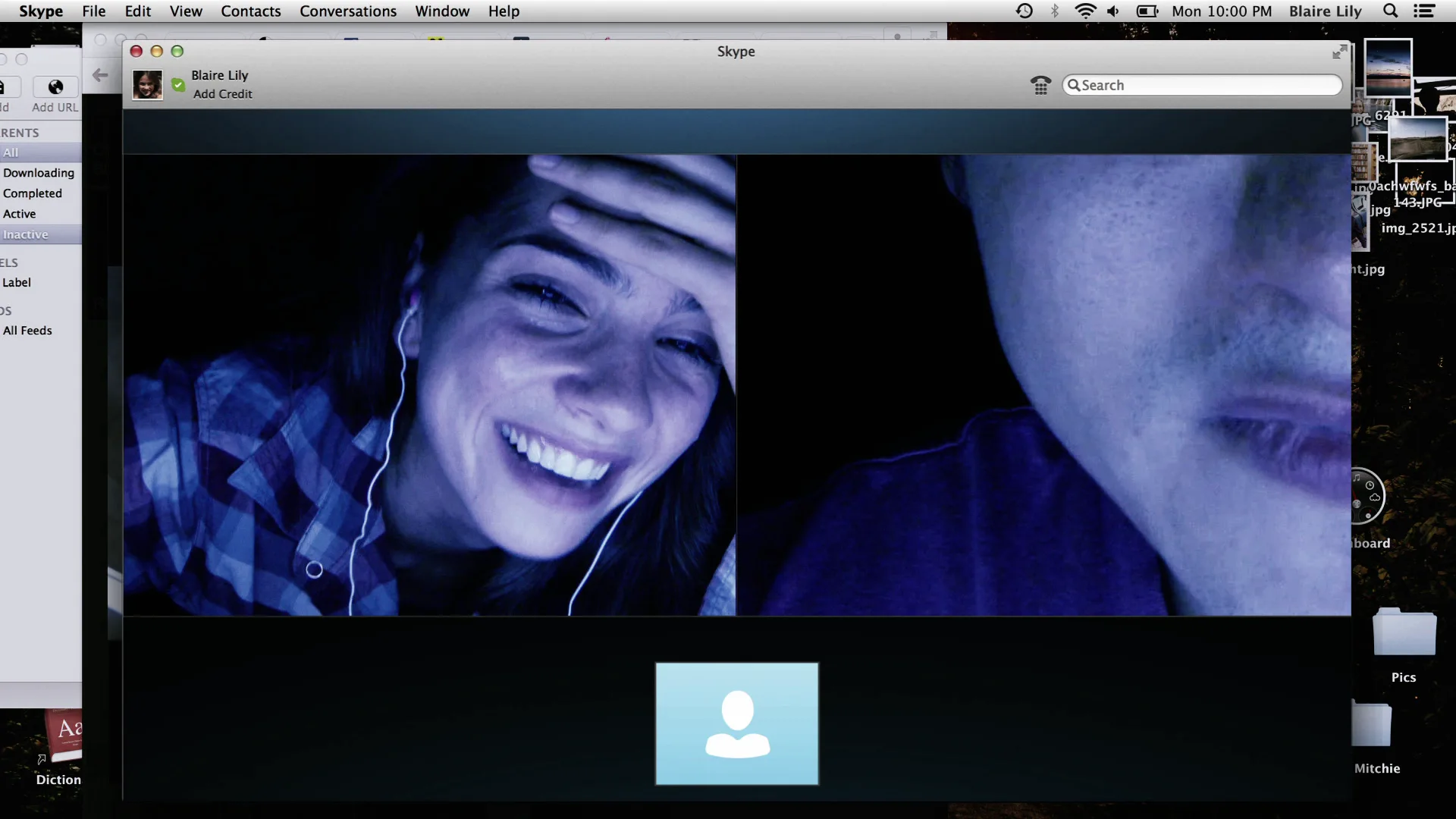Select the left video feed of smiling girl

(x=429, y=385)
